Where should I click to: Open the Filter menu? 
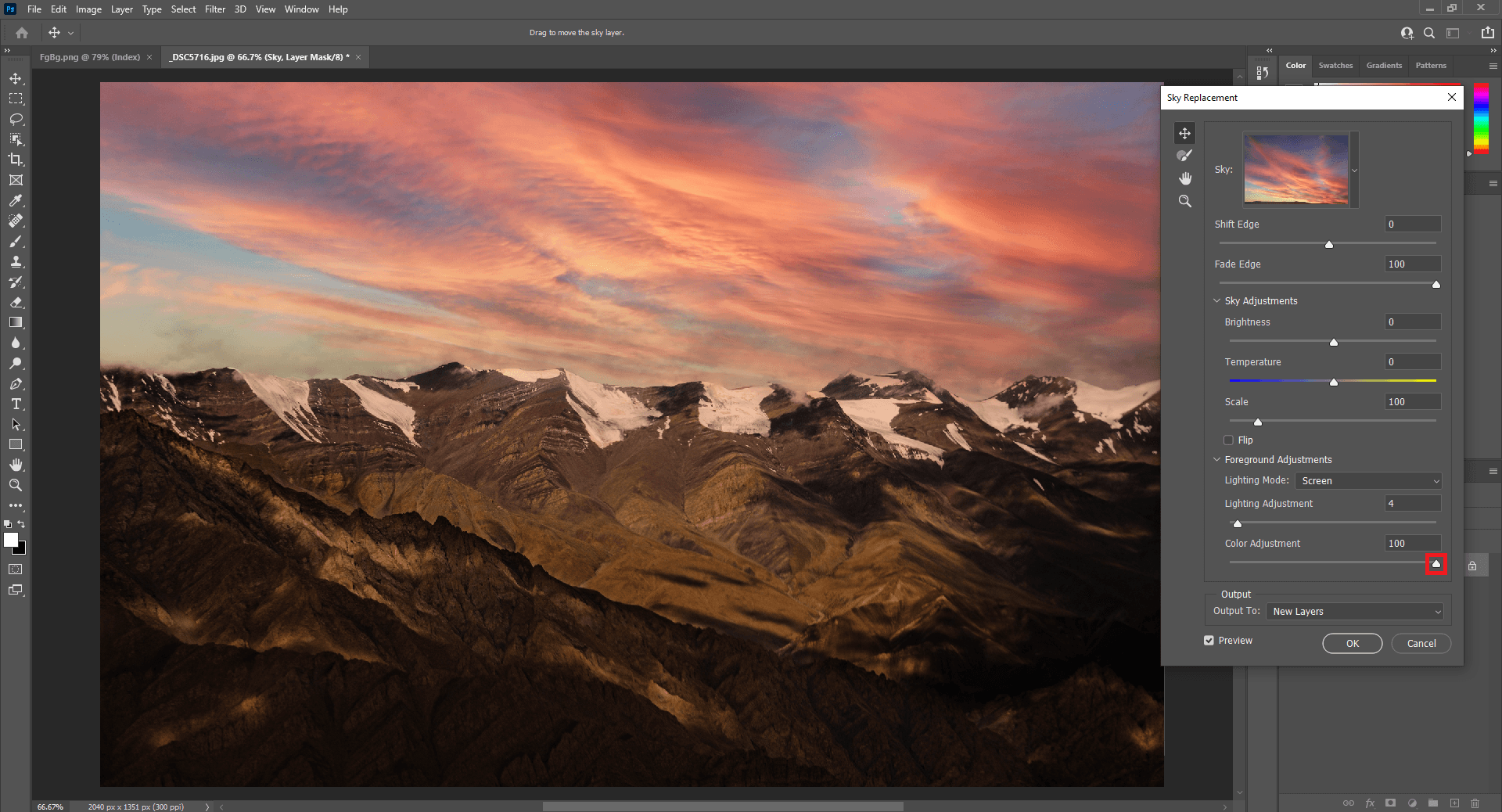point(214,9)
